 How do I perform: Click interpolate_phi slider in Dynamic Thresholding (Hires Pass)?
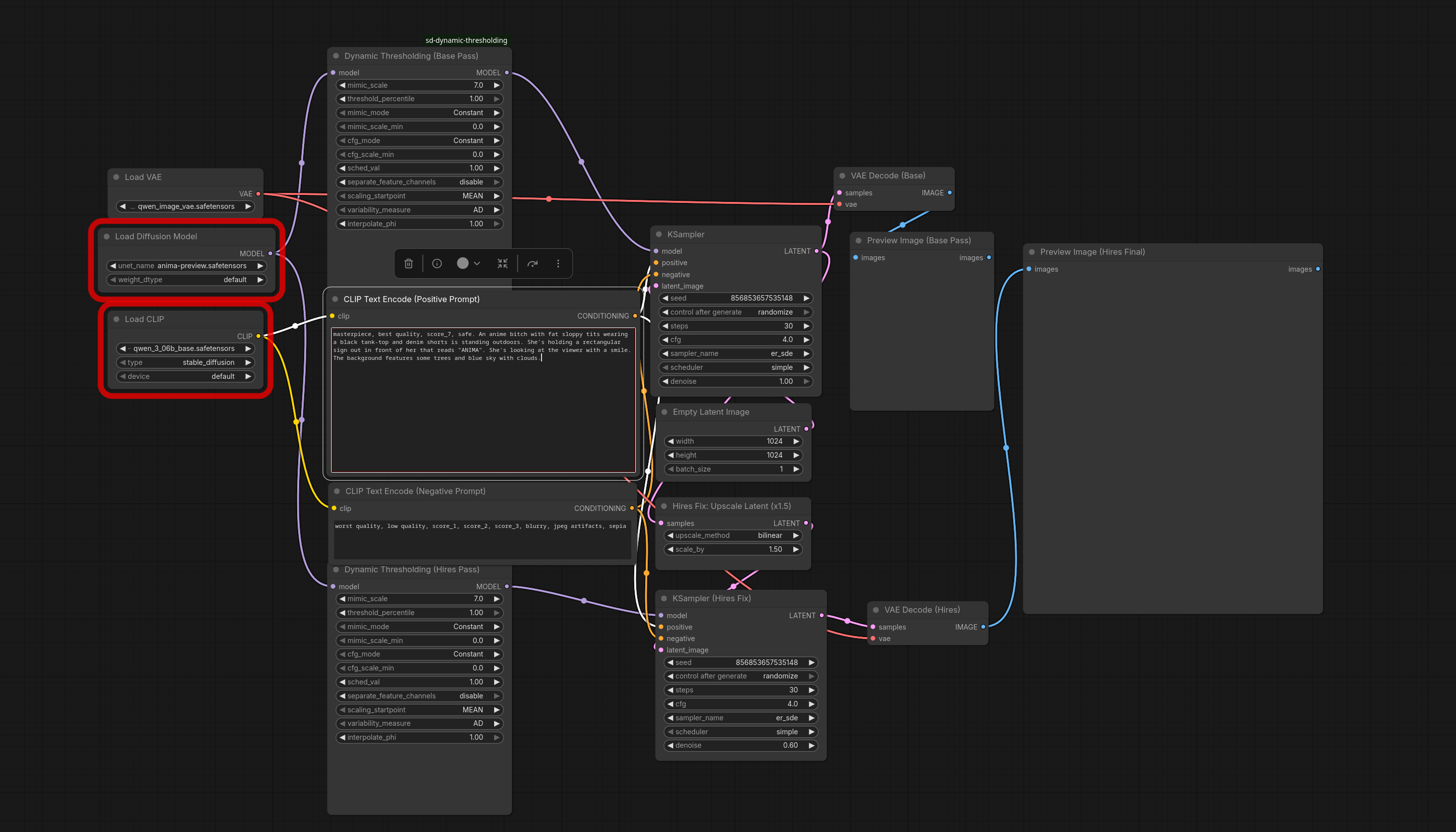pos(420,738)
